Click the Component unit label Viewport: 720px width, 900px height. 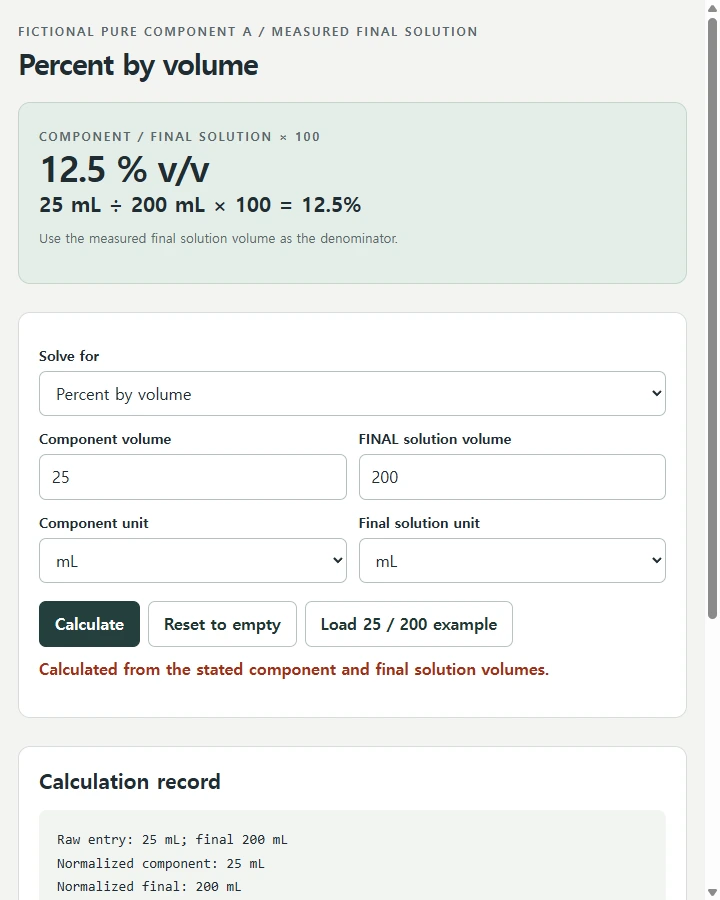coord(94,523)
